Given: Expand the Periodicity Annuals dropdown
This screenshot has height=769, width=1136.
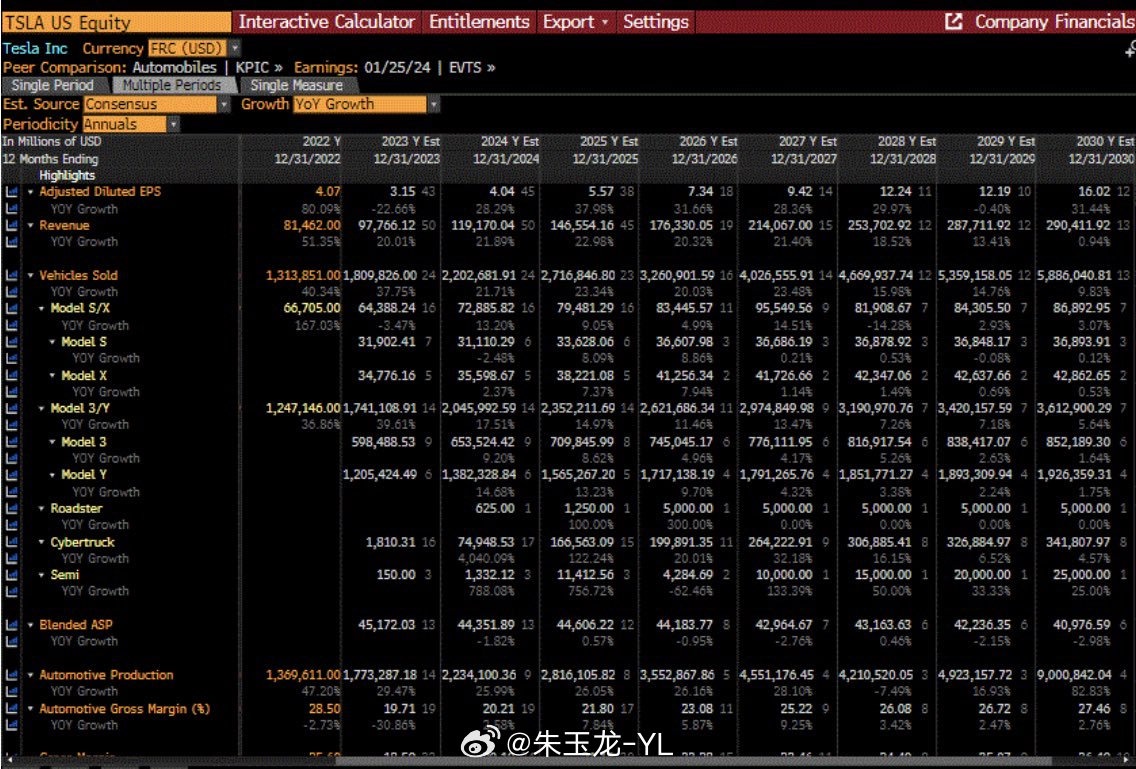Looking at the screenshot, I should (173, 124).
